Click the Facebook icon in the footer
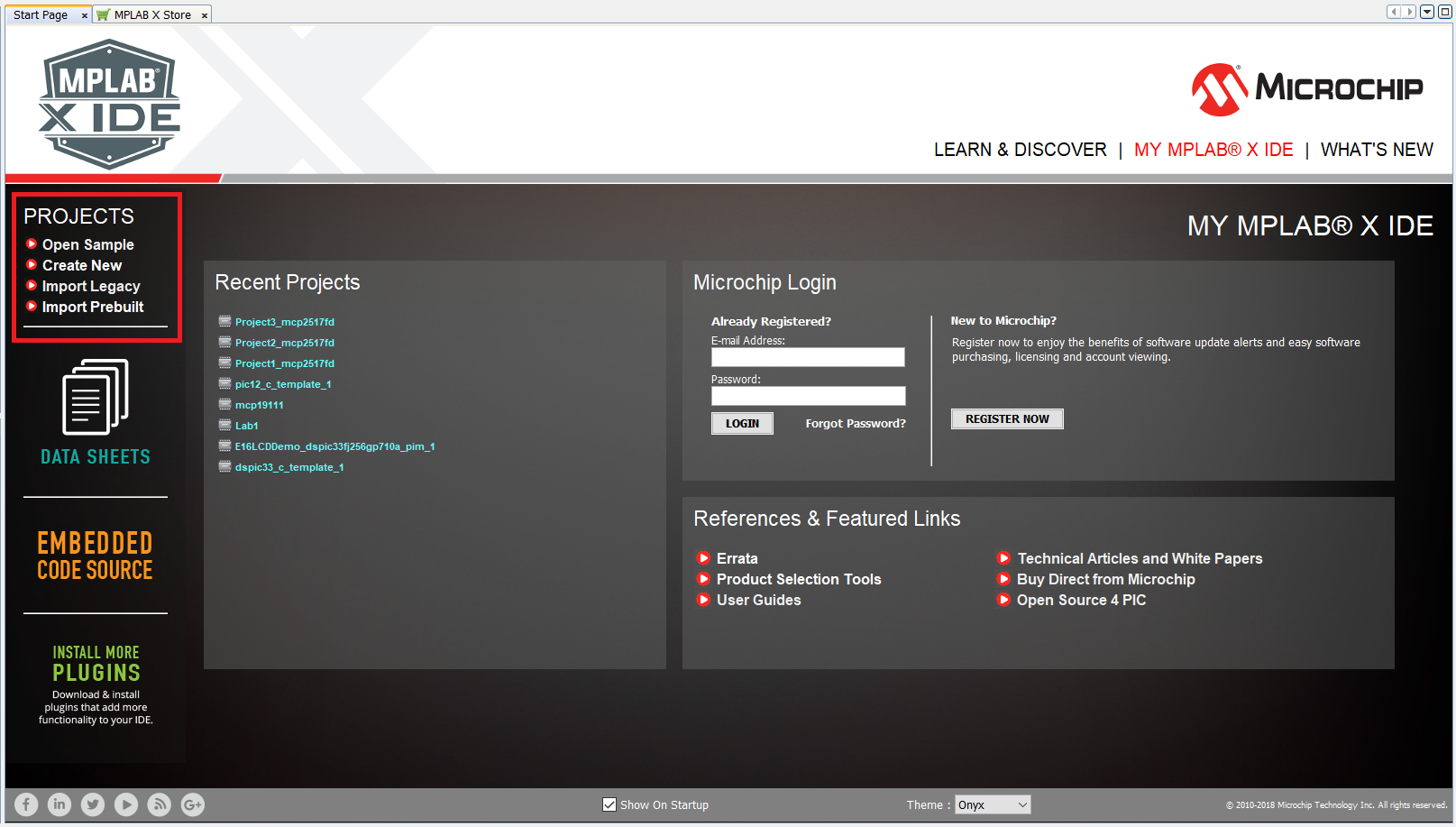Image resolution: width=1456 pixels, height=827 pixels. click(x=26, y=804)
